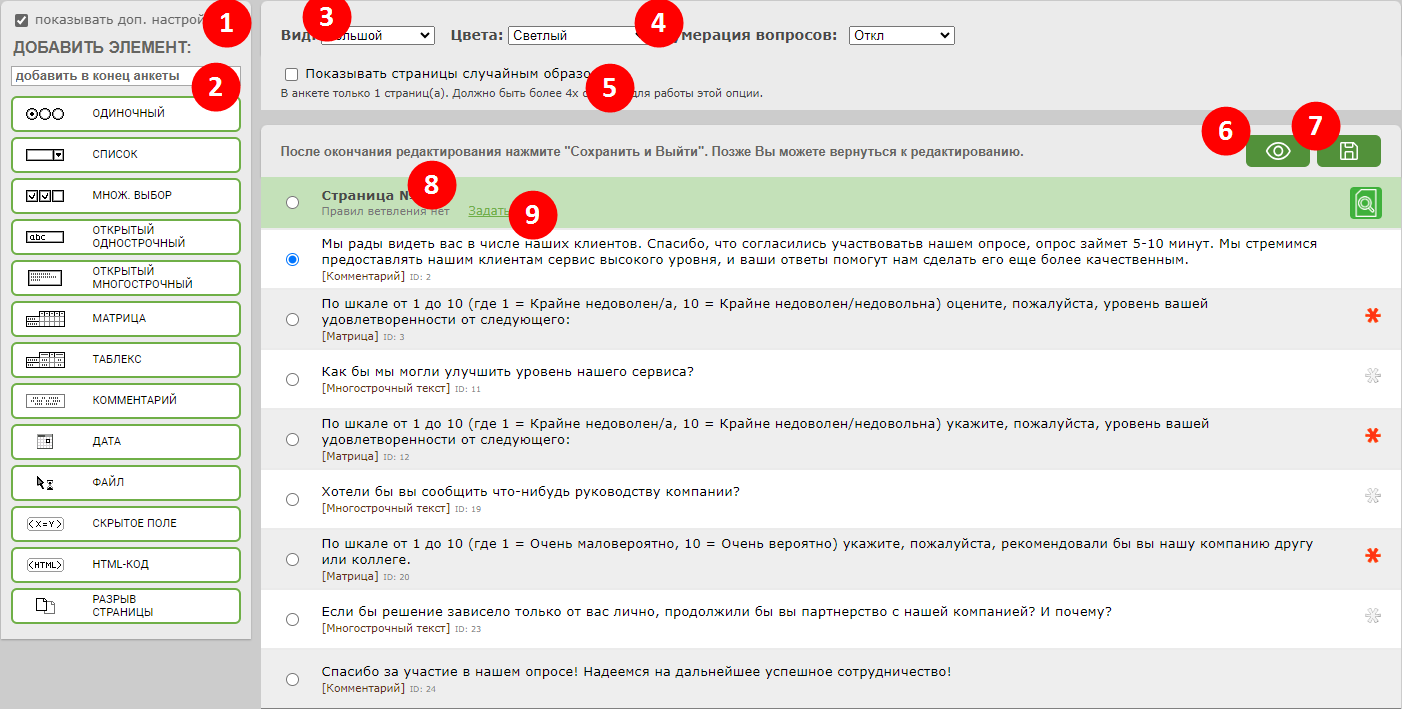Click the eye preview button

coord(1277,151)
